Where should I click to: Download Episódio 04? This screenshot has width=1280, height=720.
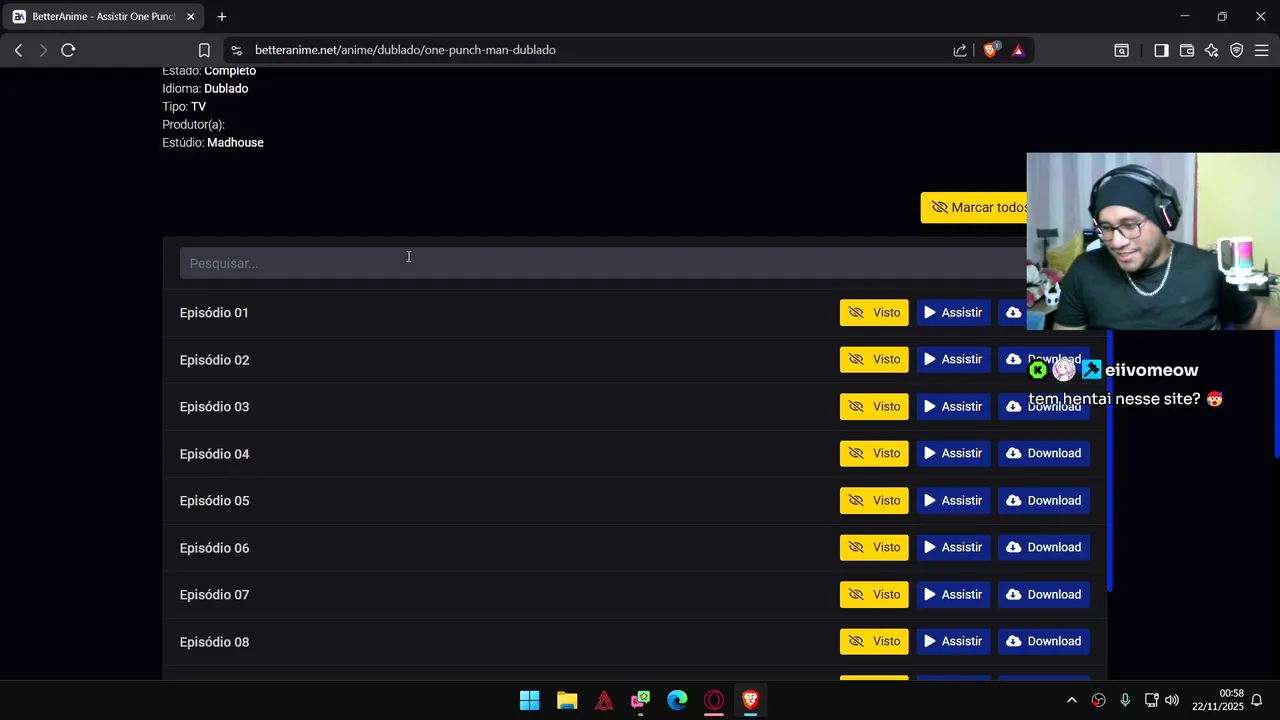coord(1043,454)
